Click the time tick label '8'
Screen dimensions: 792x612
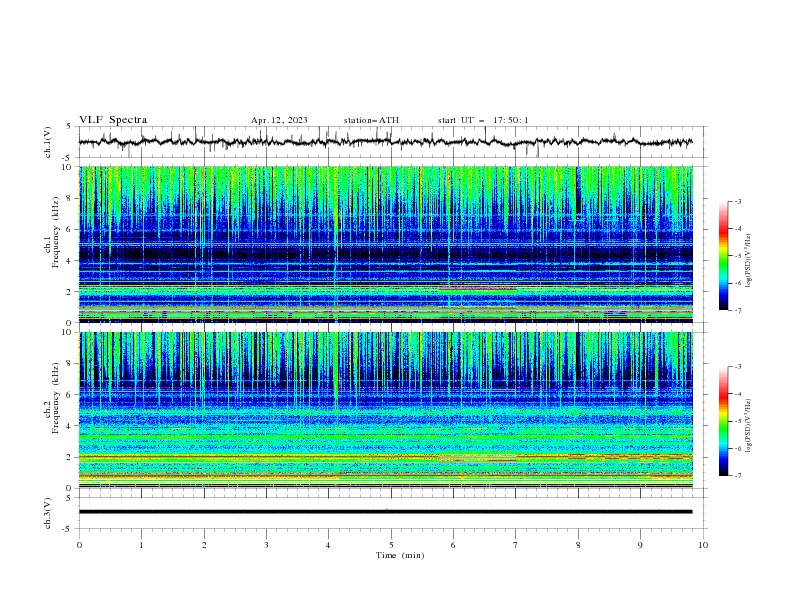point(578,545)
